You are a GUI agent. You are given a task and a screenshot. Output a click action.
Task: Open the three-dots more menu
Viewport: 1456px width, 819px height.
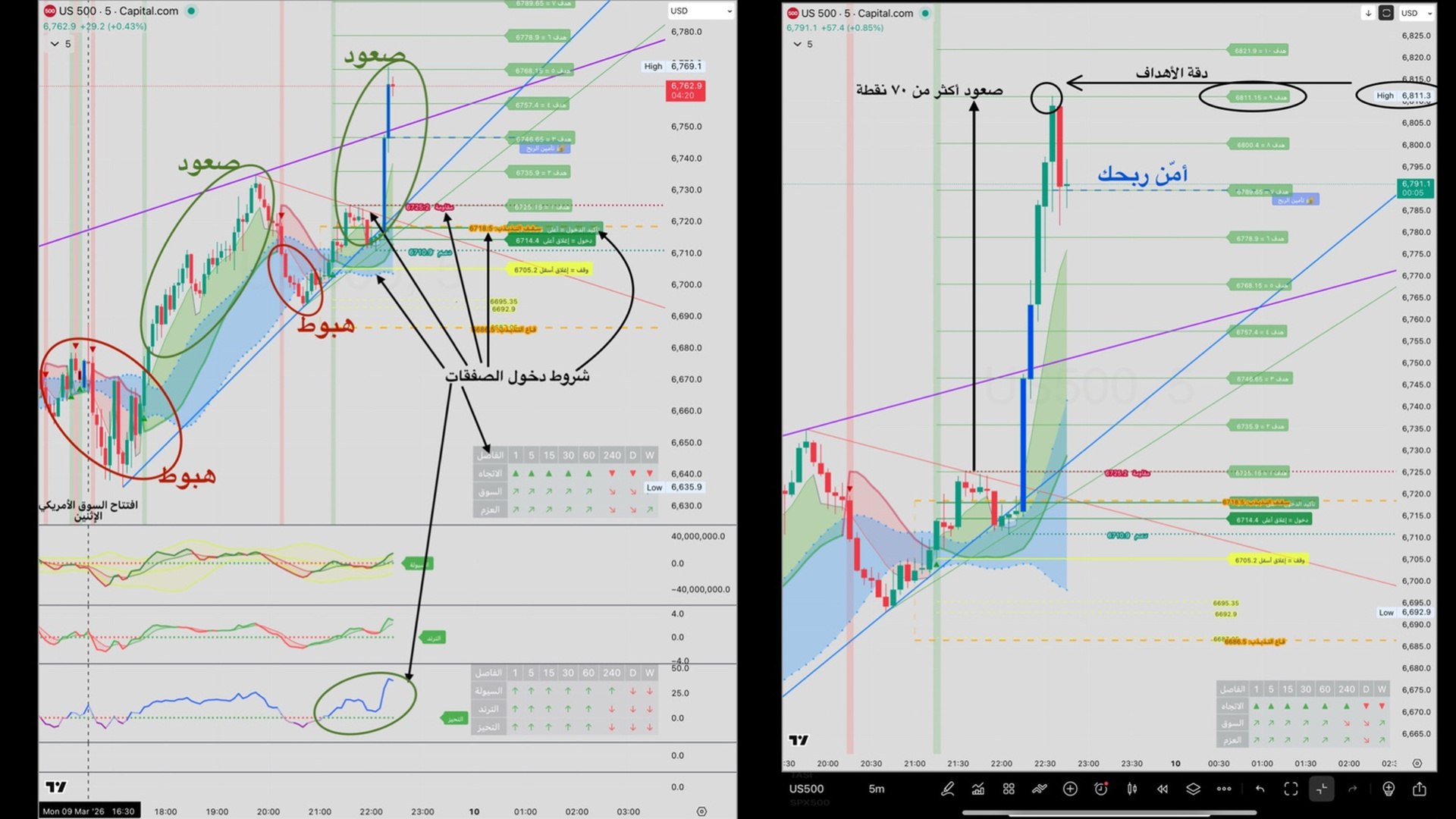(x=1224, y=789)
